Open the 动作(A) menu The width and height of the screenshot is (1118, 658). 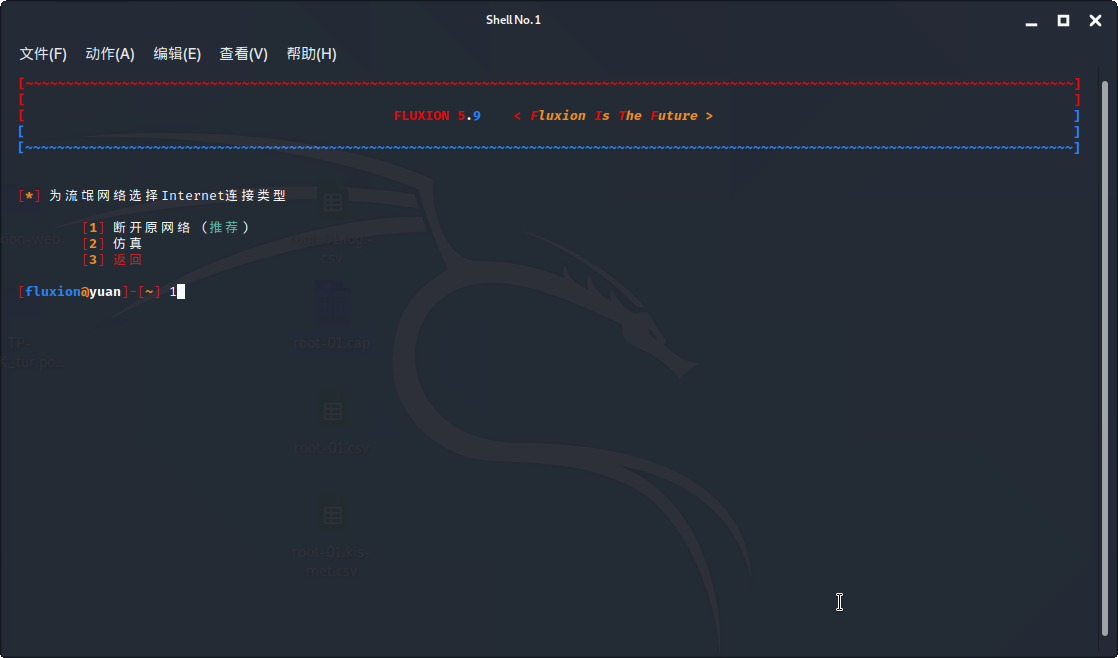click(x=110, y=54)
